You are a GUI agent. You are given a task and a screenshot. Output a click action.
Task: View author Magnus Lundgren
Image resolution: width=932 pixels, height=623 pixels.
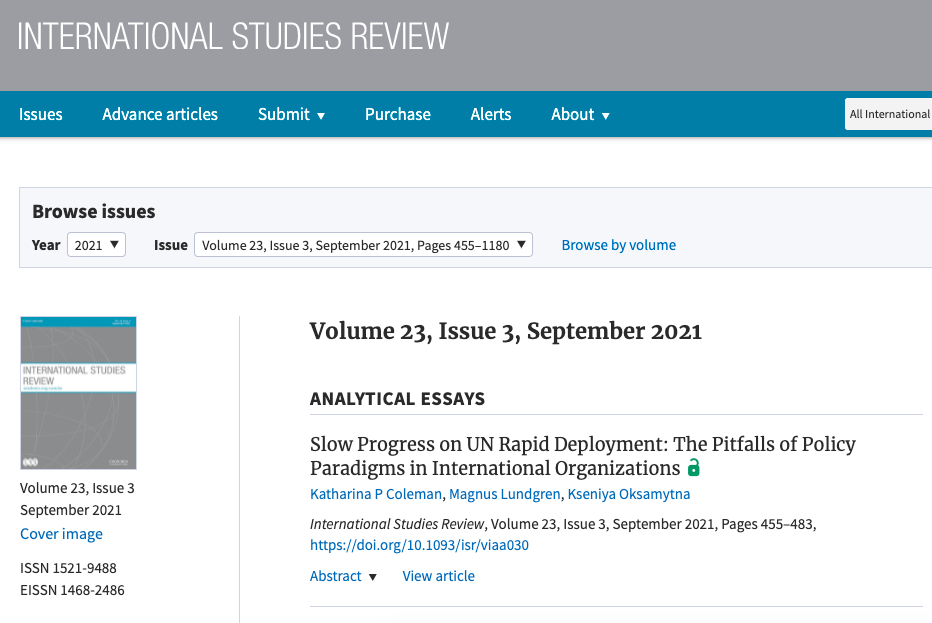tap(505, 494)
